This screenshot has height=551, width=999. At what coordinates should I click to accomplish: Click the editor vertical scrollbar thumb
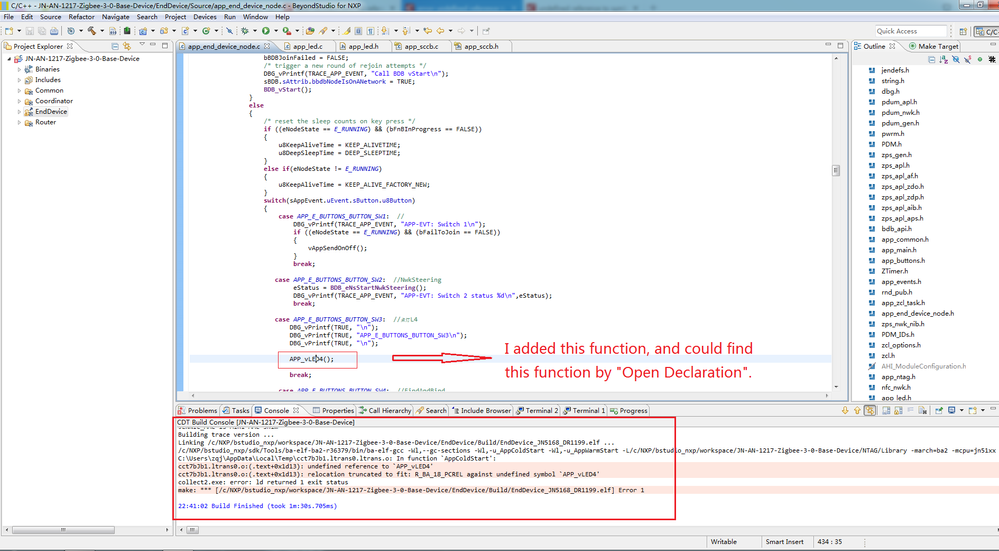(835, 171)
